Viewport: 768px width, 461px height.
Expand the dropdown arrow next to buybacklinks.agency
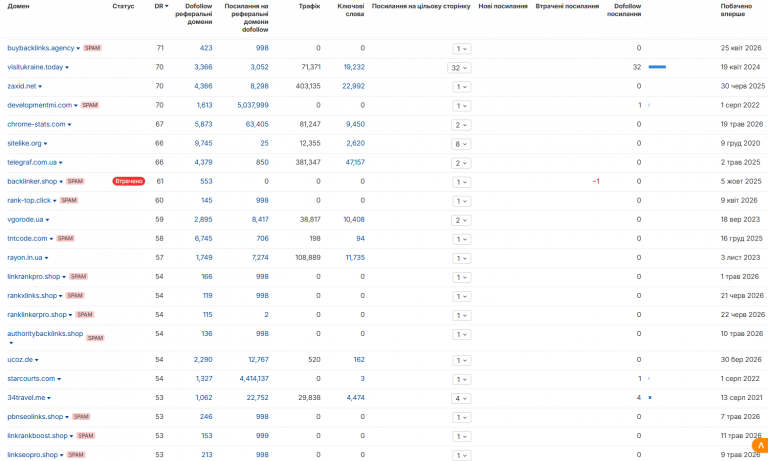click(x=78, y=49)
